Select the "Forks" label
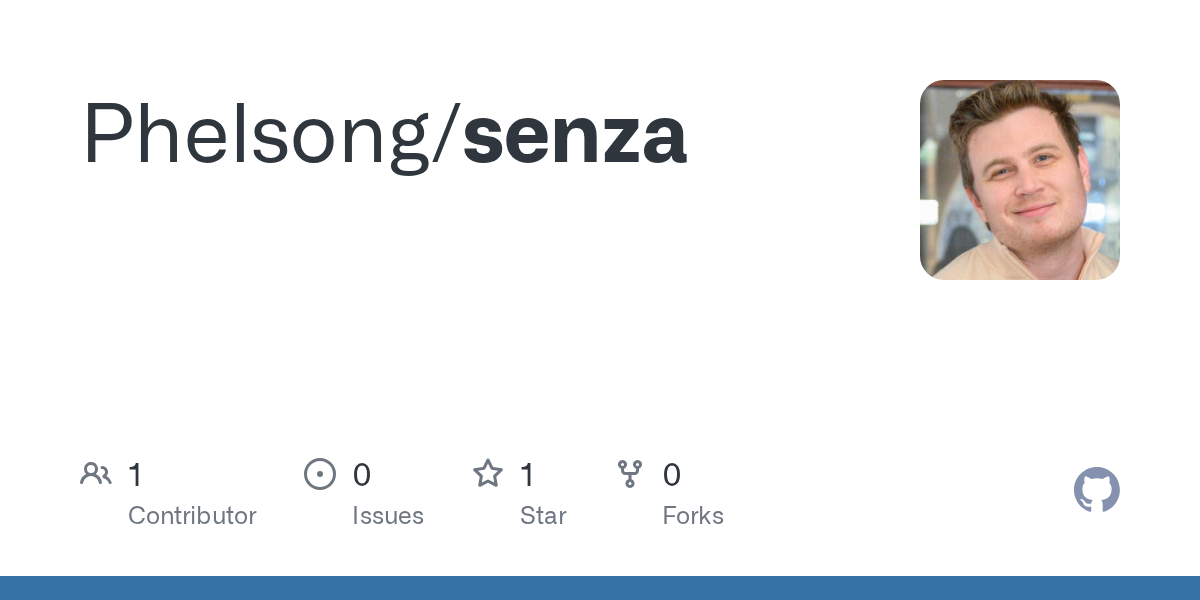 pos(693,516)
